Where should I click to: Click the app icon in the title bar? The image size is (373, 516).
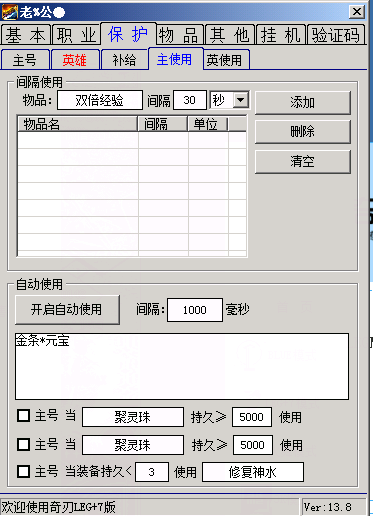coord(10,12)
